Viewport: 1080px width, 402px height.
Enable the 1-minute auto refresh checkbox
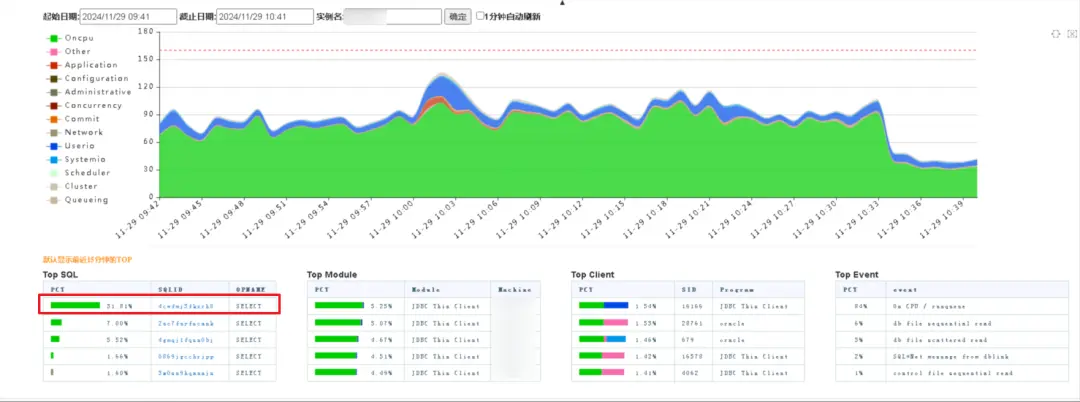[481, 16]
